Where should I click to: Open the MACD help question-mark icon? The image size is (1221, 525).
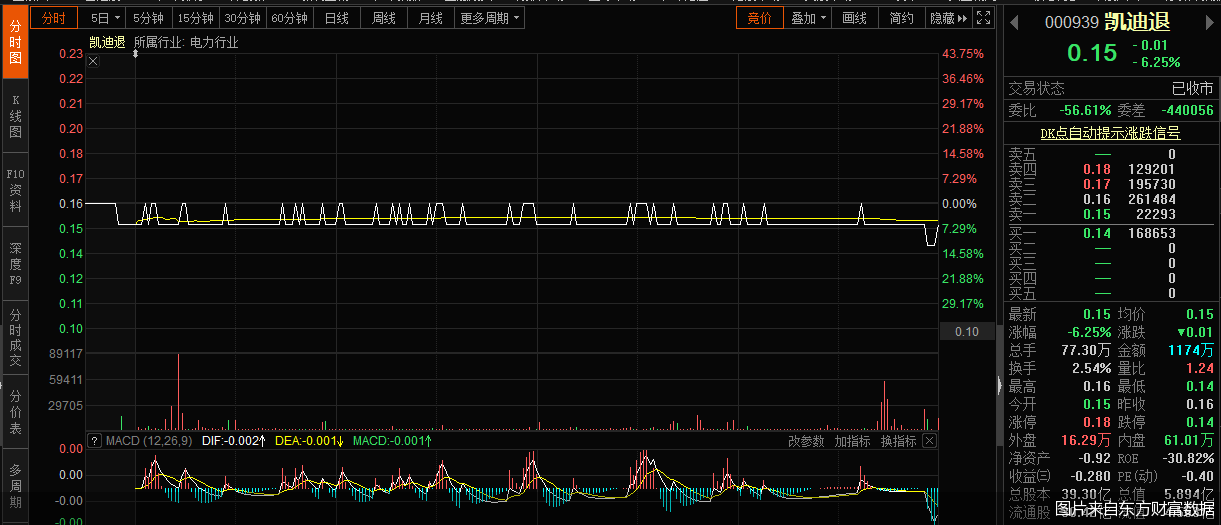tap(95, 441)
